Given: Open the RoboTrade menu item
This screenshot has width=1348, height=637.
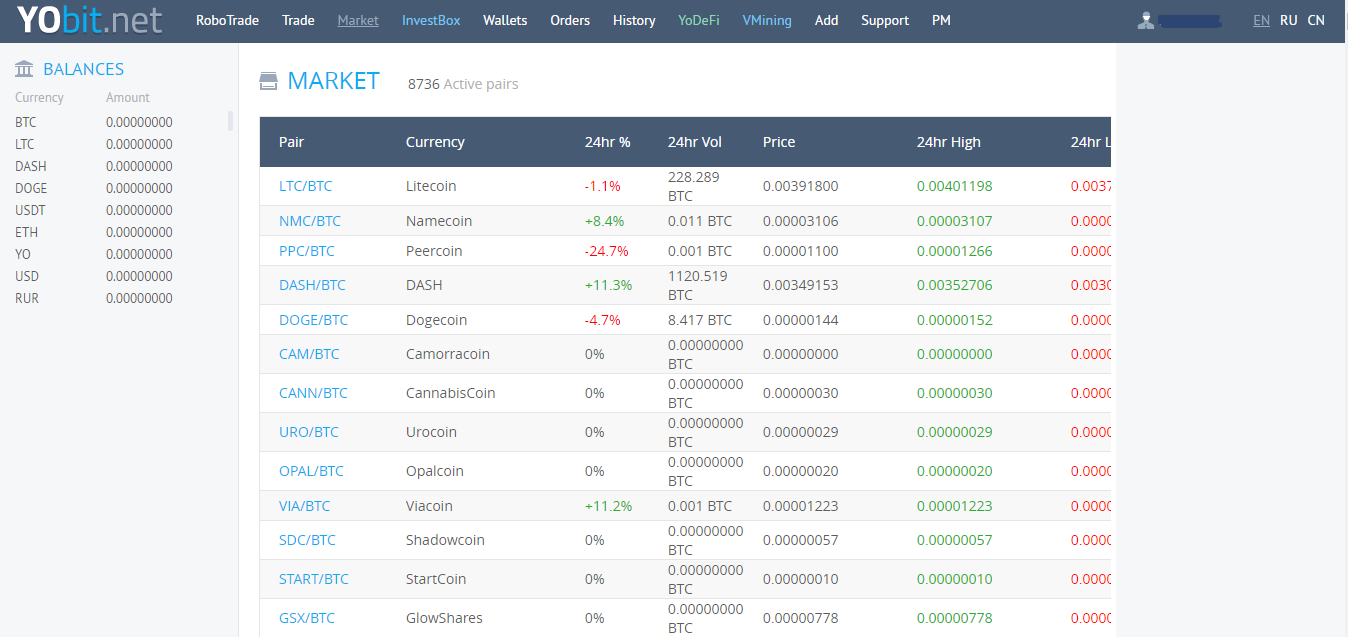Looking at the screenshot, I should 227,20.
